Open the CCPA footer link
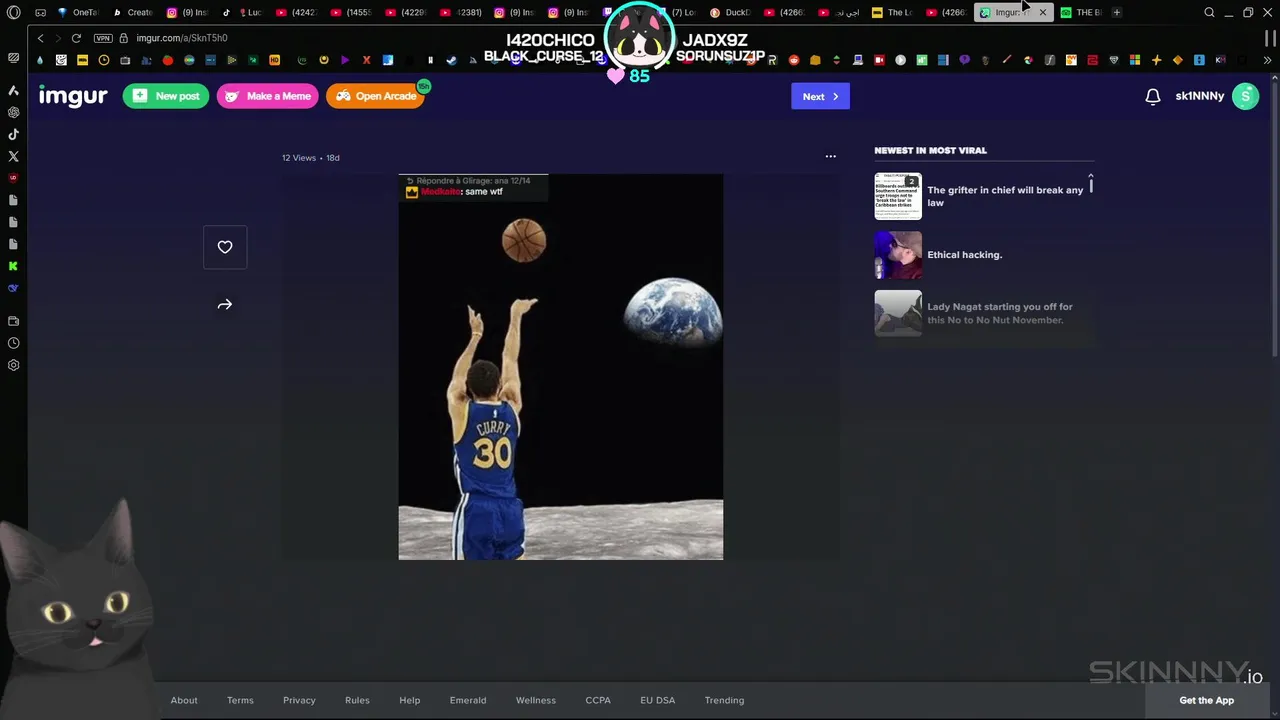 [x=598, y=700]
